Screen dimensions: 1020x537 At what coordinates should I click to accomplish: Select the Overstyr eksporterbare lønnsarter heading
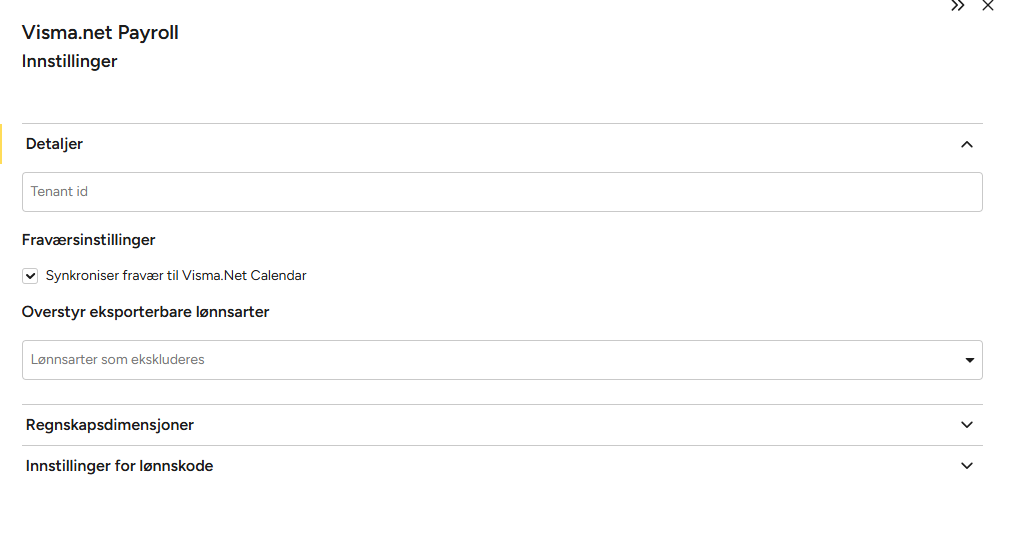(x=145, y=312)
